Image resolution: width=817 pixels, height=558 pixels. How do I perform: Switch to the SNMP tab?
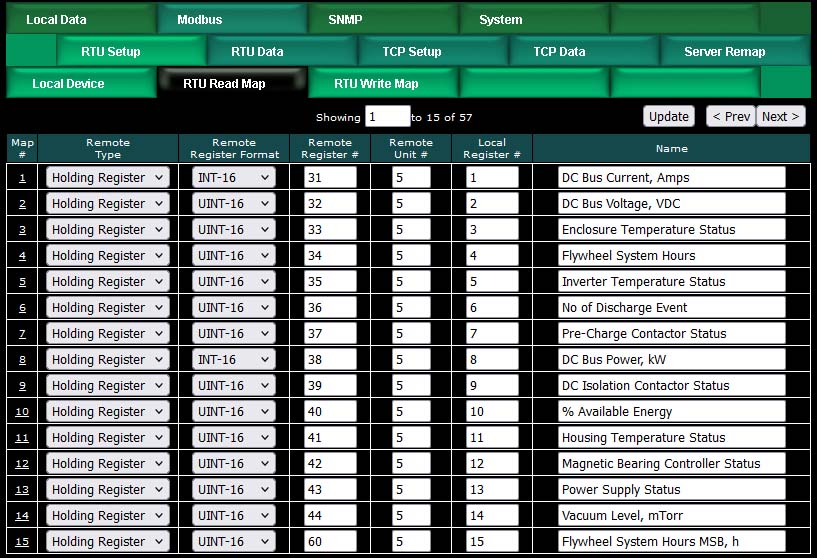(x=346, y=19)
